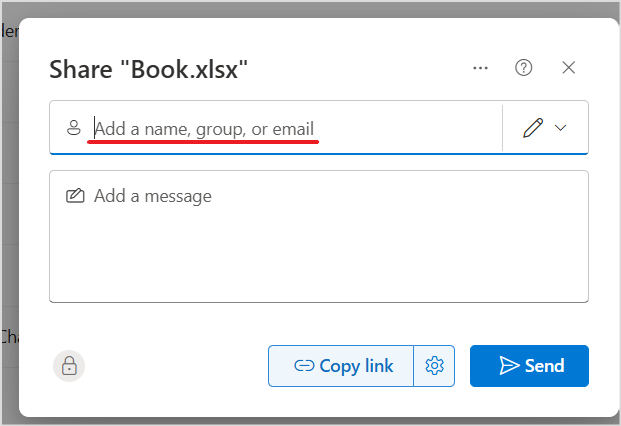
Task: Click the "Copy link" text label
Action: click(356, 366)
